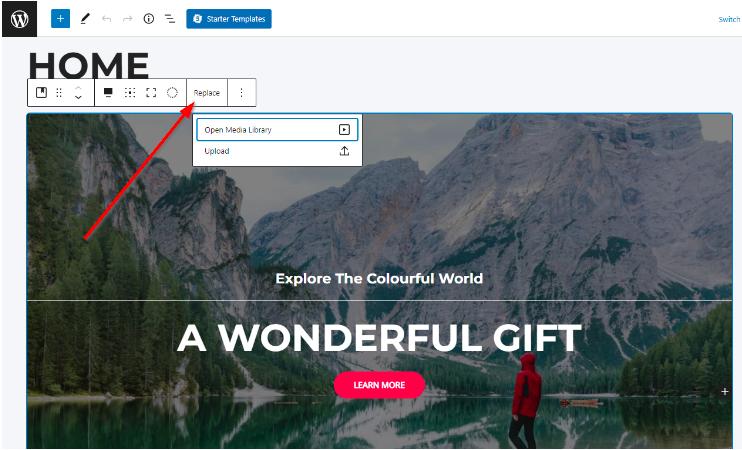Screen dimensions: 742x450
Task: Toggle the duotone filter icon
Action: 172,93
